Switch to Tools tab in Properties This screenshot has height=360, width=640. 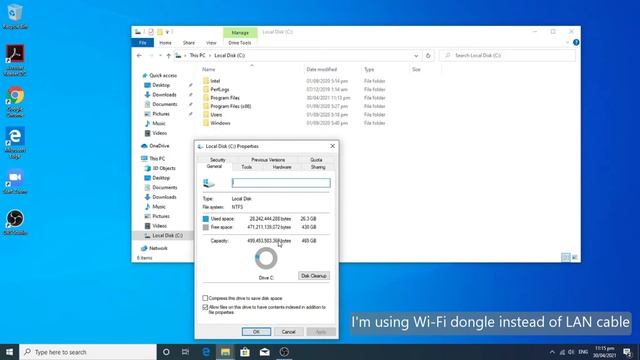click(x=247, y=167)
